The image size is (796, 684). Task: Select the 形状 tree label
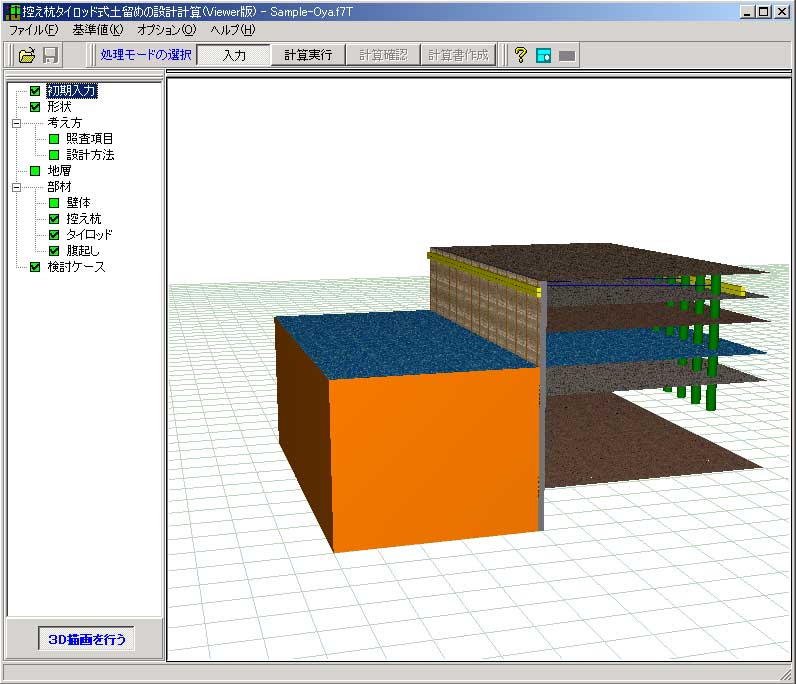(59, 107)
